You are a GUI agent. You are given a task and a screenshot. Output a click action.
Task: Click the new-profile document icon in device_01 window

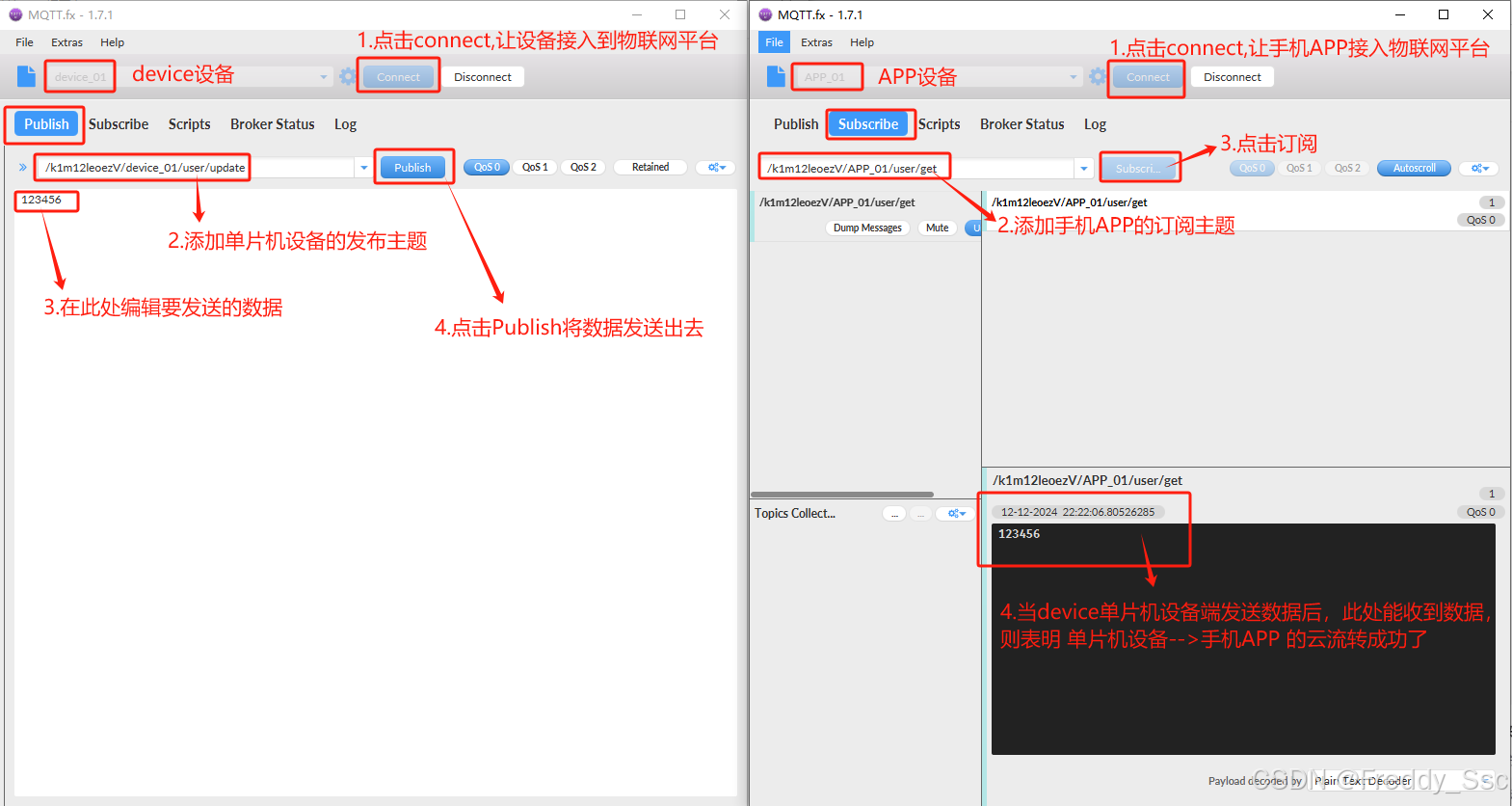[x=26, y=76]
